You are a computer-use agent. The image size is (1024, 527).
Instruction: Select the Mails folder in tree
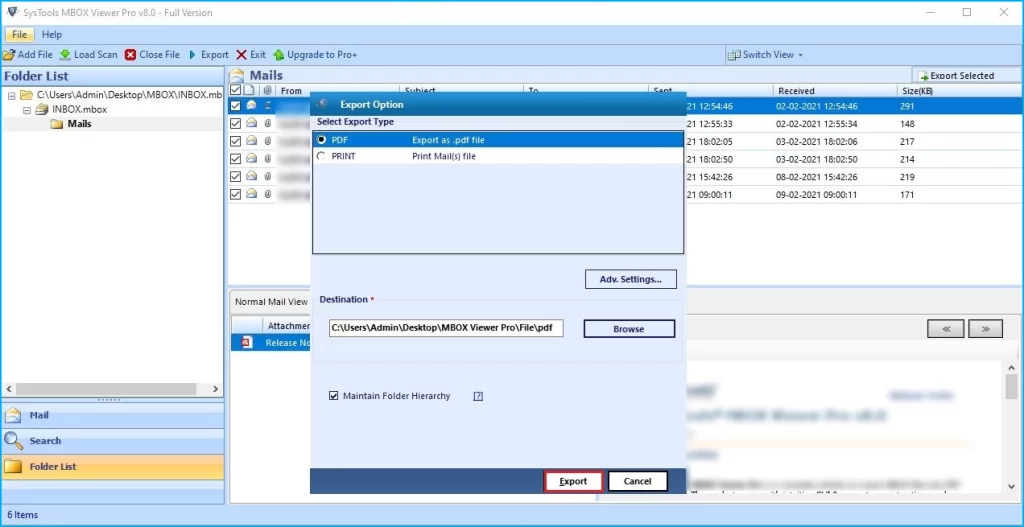(79, 124)
